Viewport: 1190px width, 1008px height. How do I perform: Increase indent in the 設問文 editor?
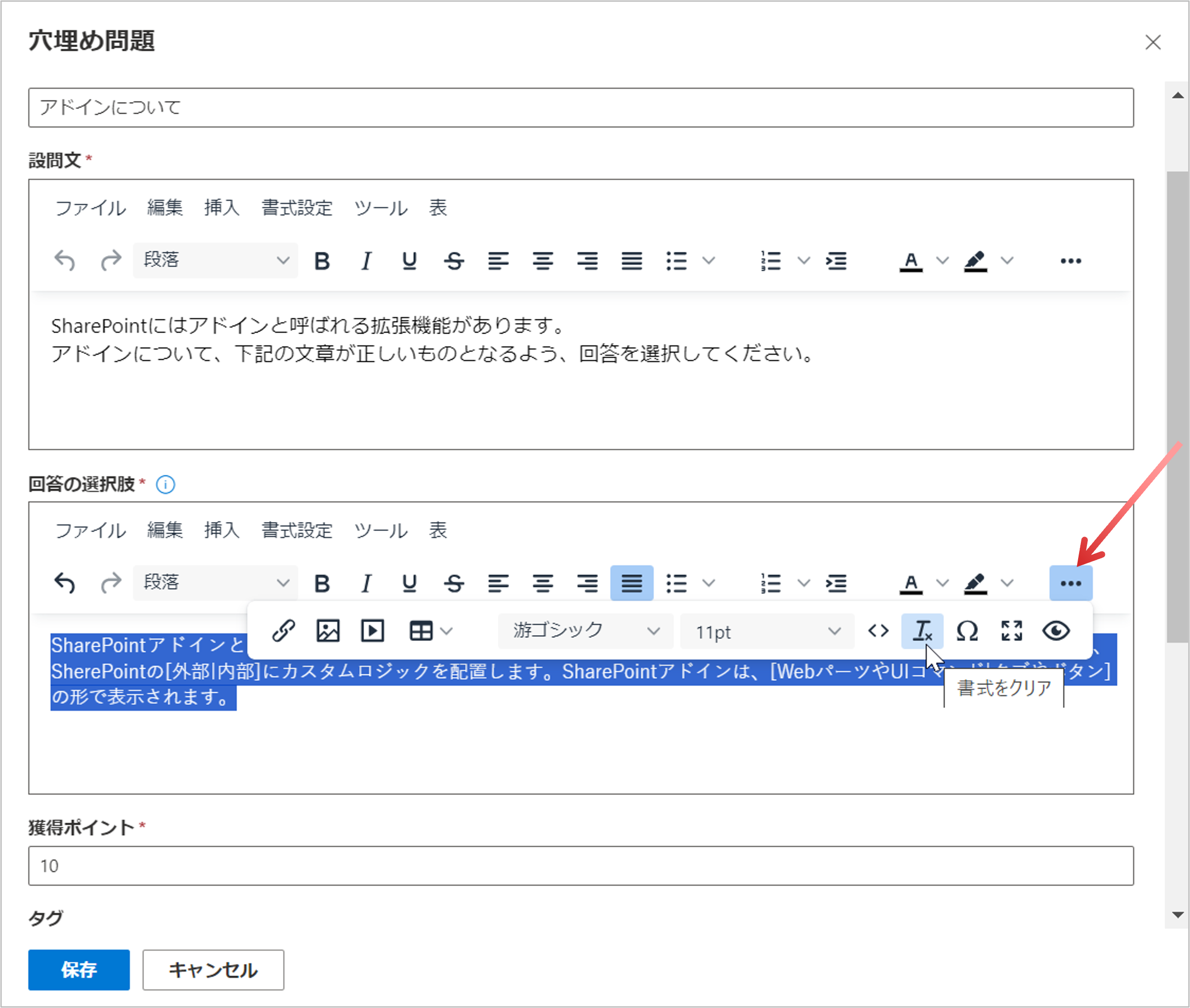[836, 261]
